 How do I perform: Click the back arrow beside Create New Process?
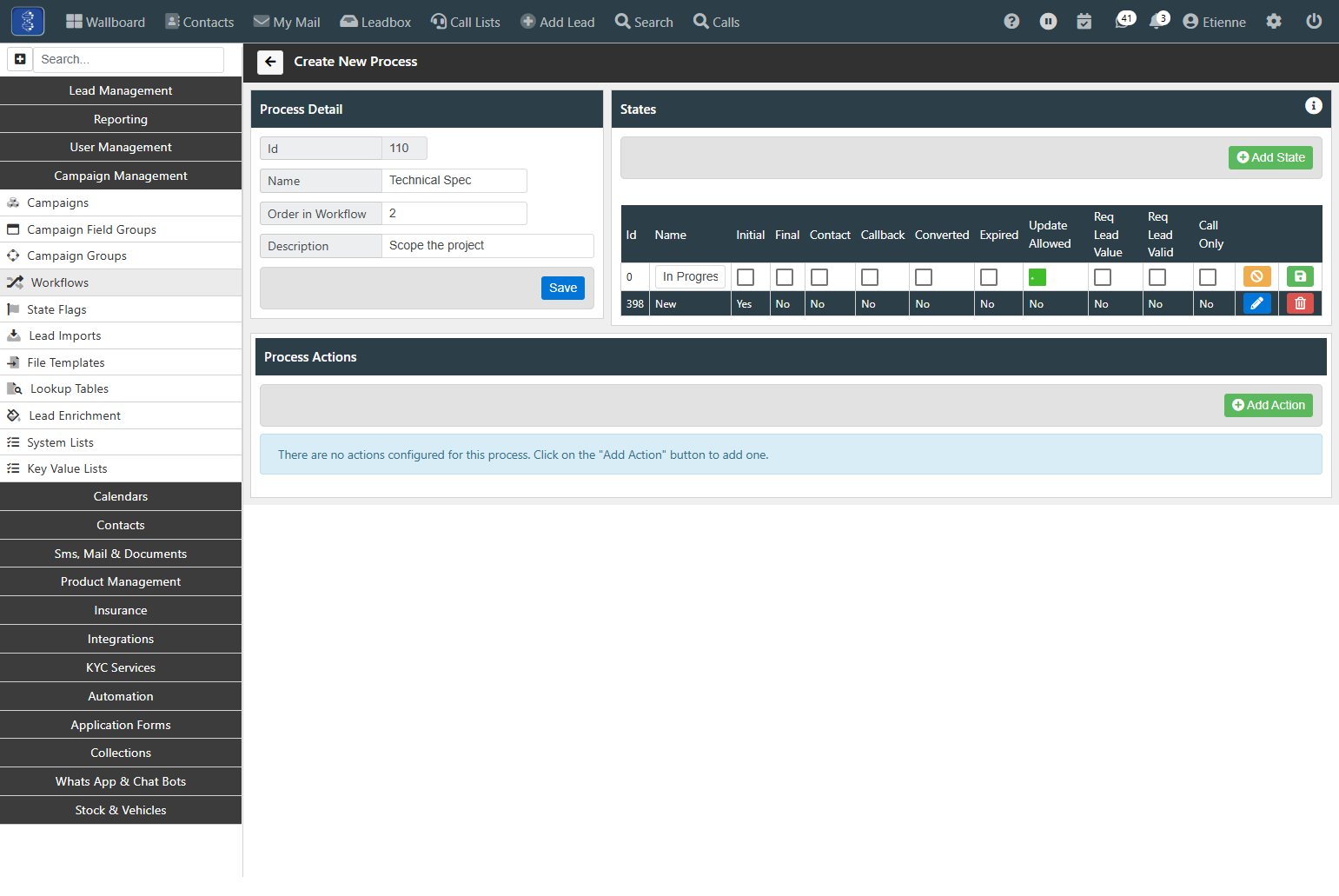point(270,62)
